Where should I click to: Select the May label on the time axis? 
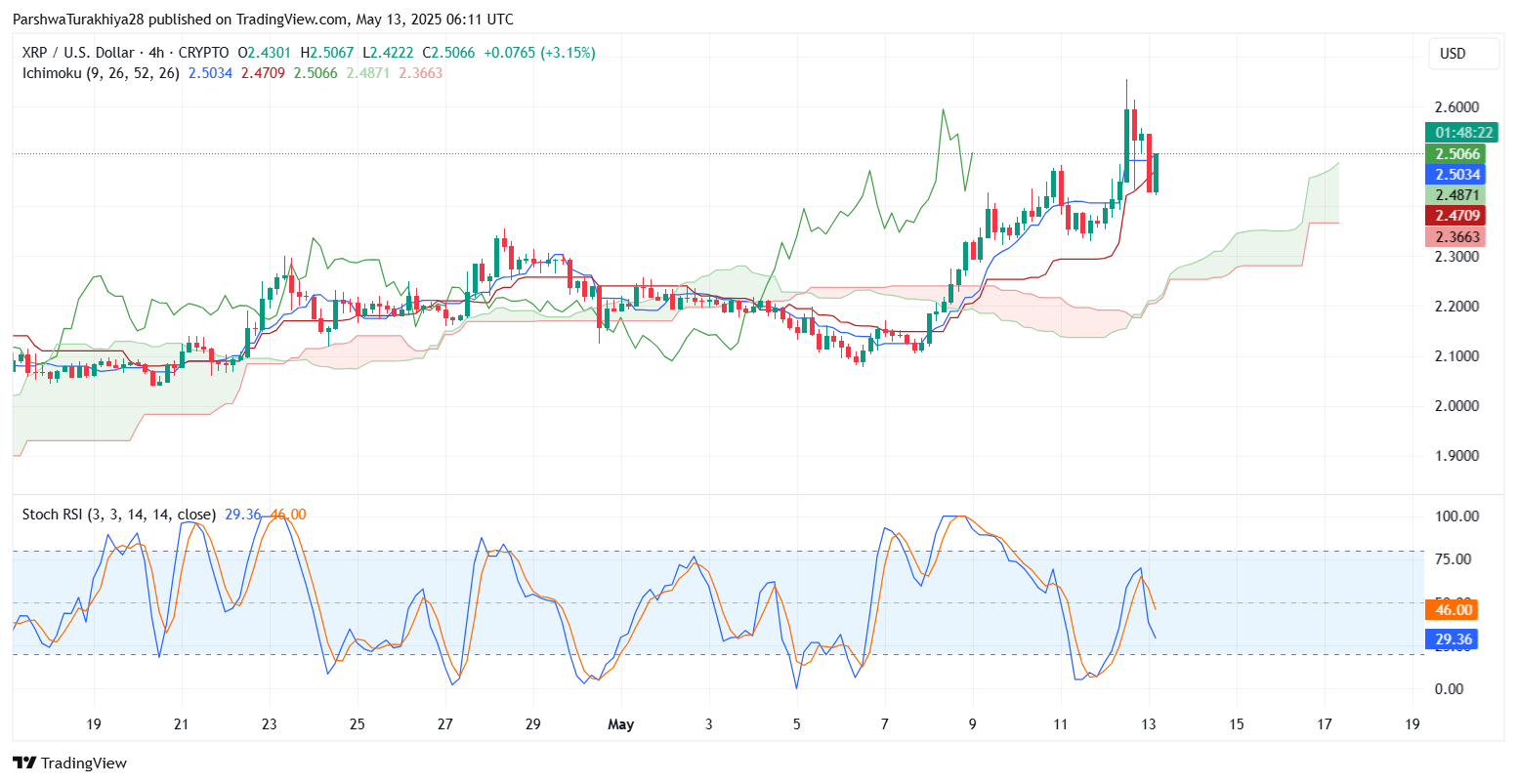coord(621,724)
